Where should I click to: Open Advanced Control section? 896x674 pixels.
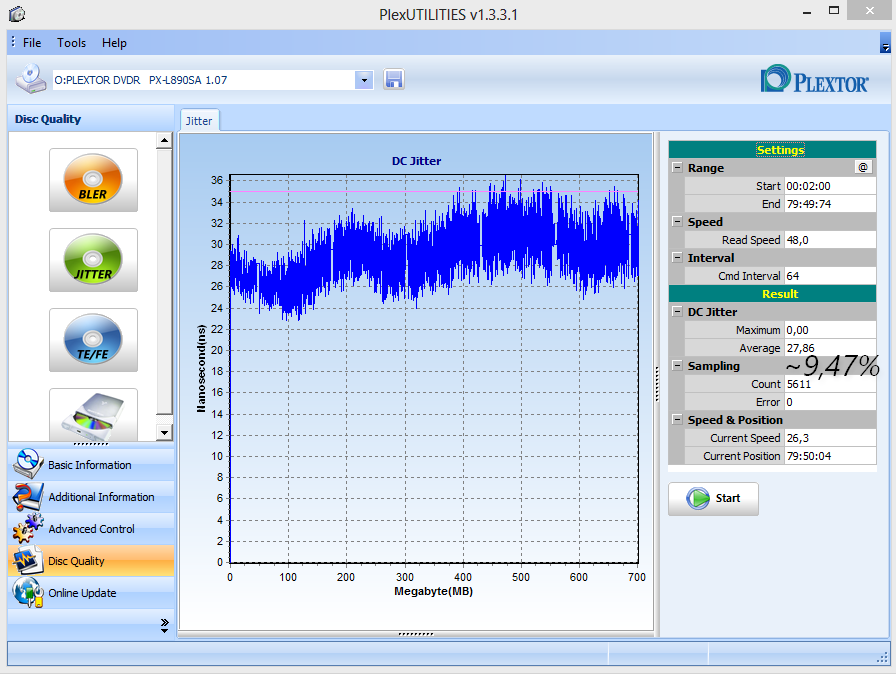click(91, 528)
